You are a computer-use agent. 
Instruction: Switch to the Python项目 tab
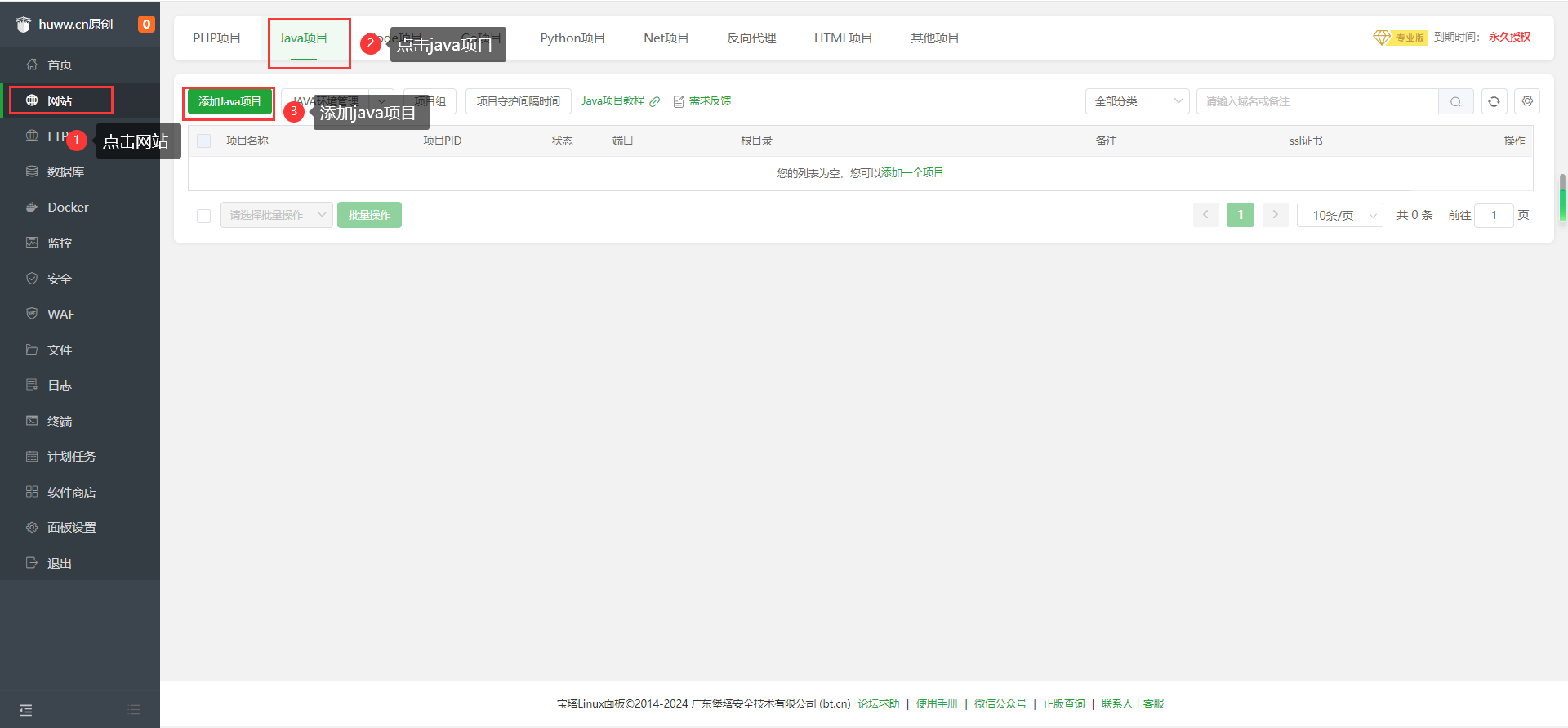572,38
